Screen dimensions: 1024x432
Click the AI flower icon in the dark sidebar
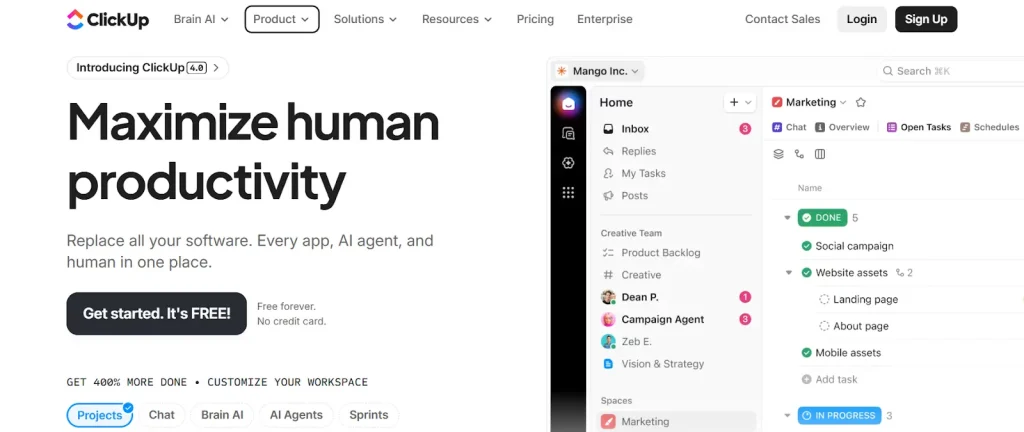tap(568, 163)
